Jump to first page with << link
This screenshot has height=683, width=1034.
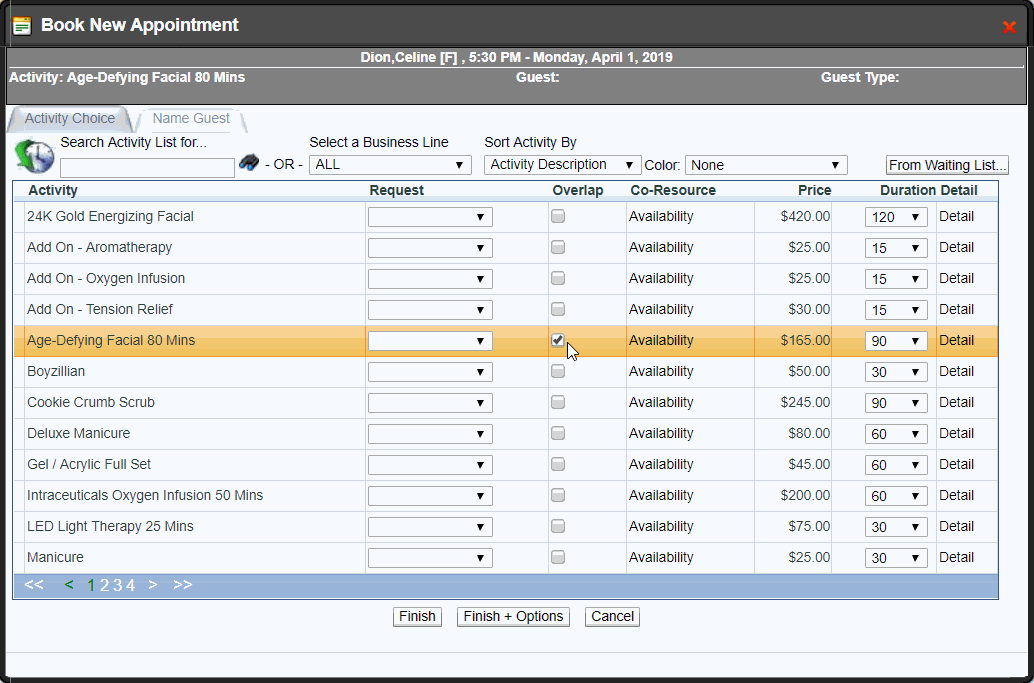[x=34, y=585]
